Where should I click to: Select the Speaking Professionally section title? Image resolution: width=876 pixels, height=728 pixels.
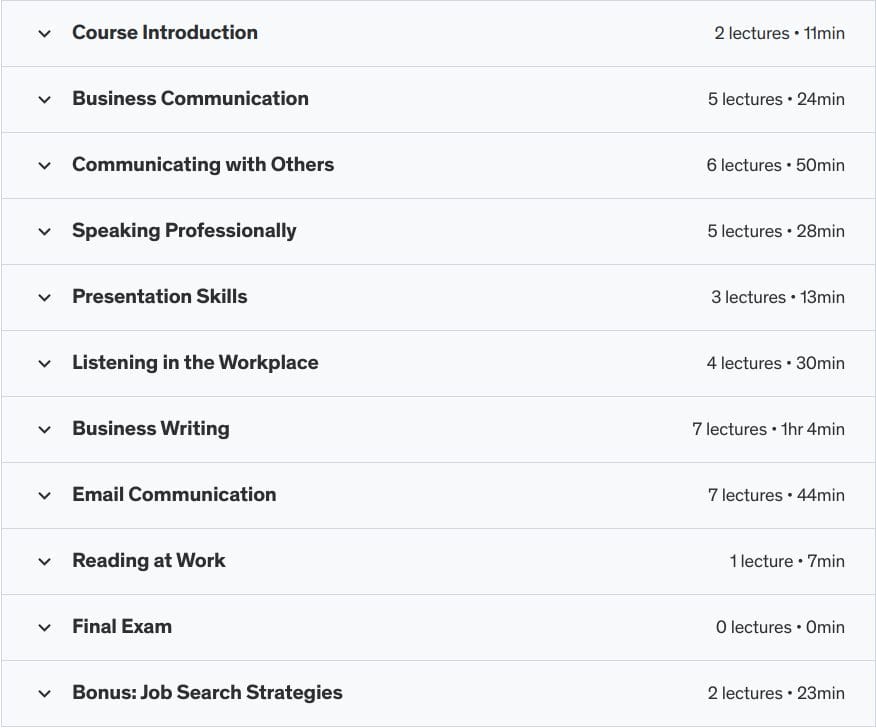(x=184, y=231)
